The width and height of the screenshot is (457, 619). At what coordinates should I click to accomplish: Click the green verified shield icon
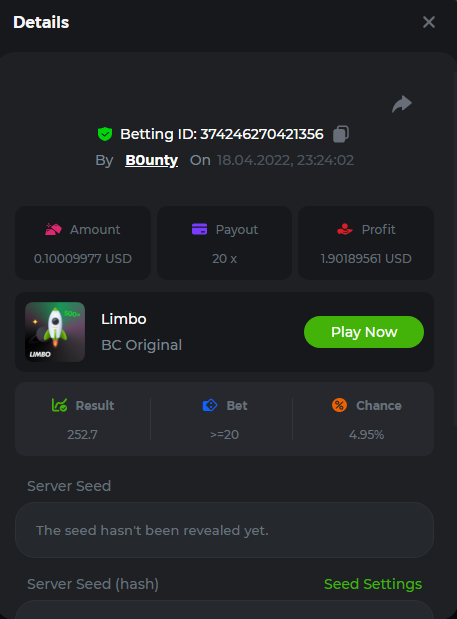(105, 134)
